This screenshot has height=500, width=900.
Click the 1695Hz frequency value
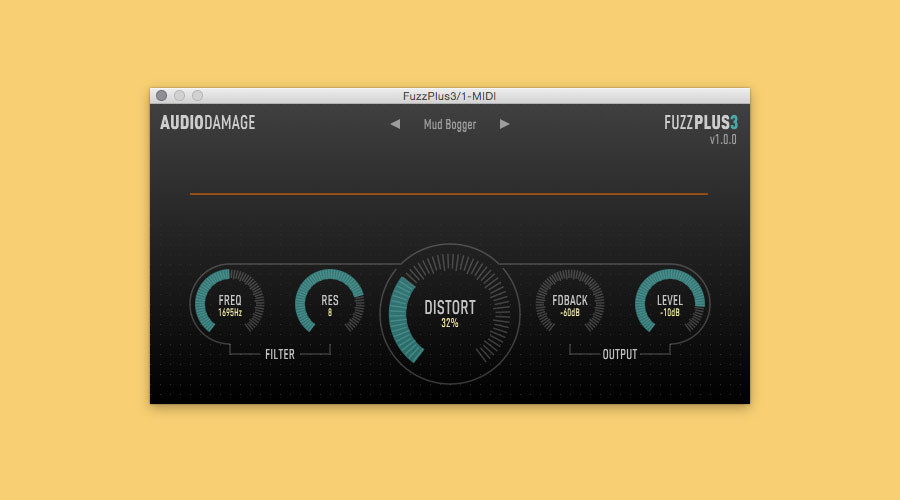230,313
